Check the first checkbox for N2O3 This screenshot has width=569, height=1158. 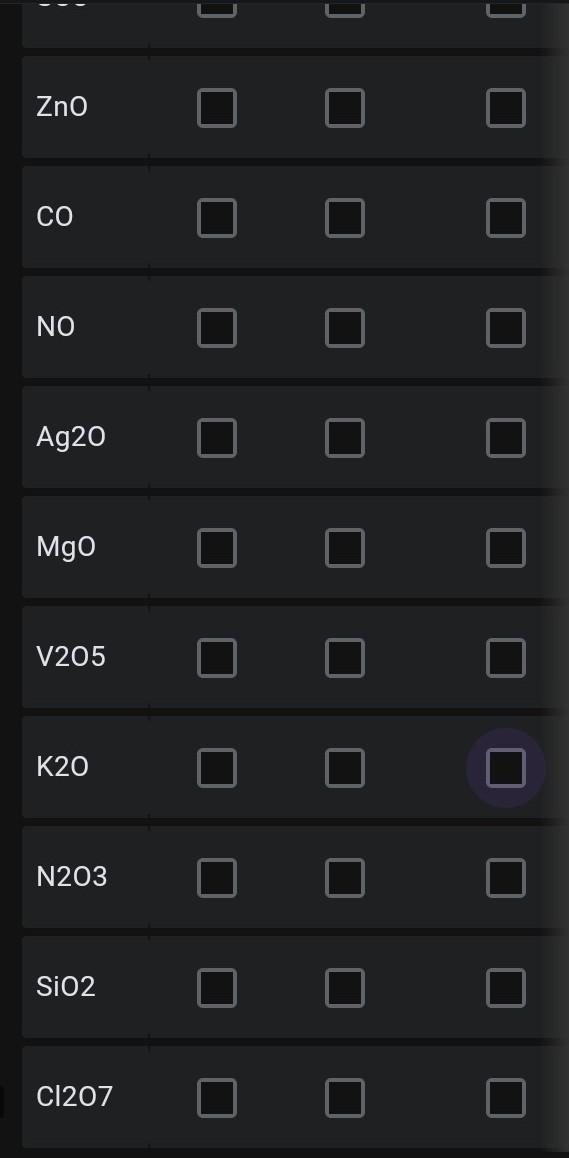coord(217,878)
